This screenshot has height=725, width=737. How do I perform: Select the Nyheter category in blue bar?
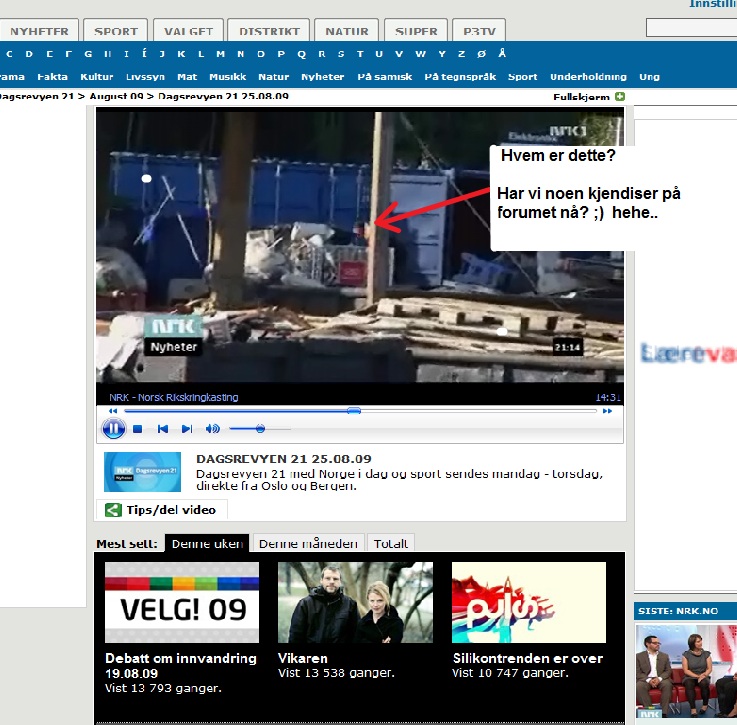(322, 77)
